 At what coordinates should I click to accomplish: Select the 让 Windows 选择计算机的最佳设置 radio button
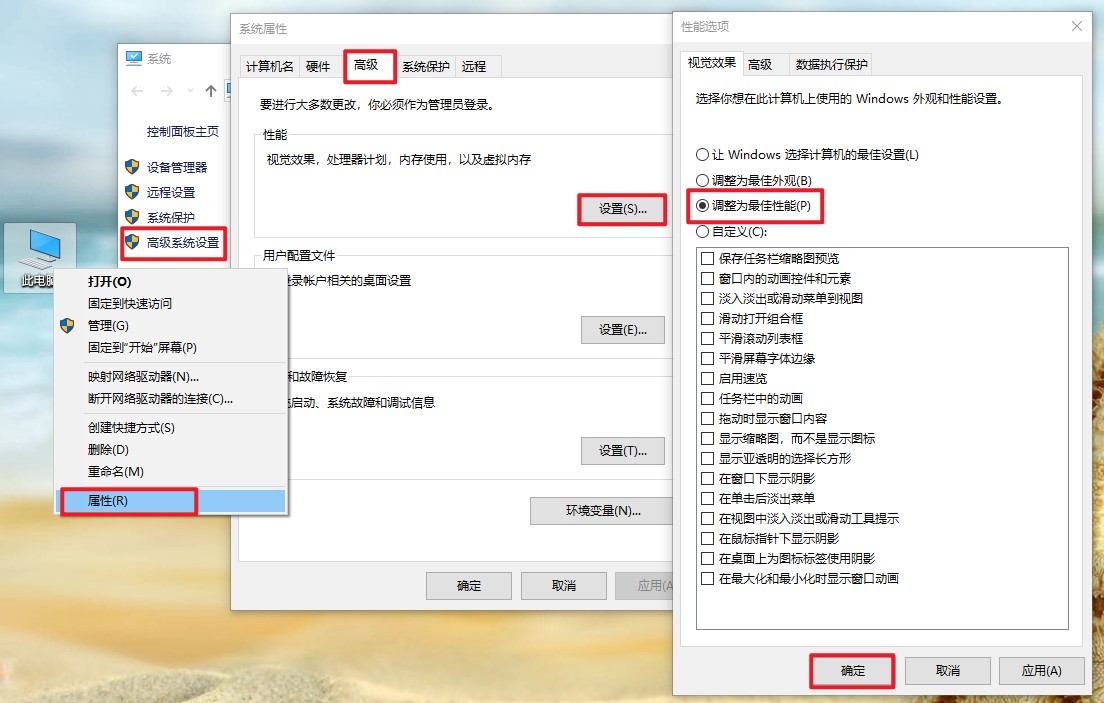703,153
